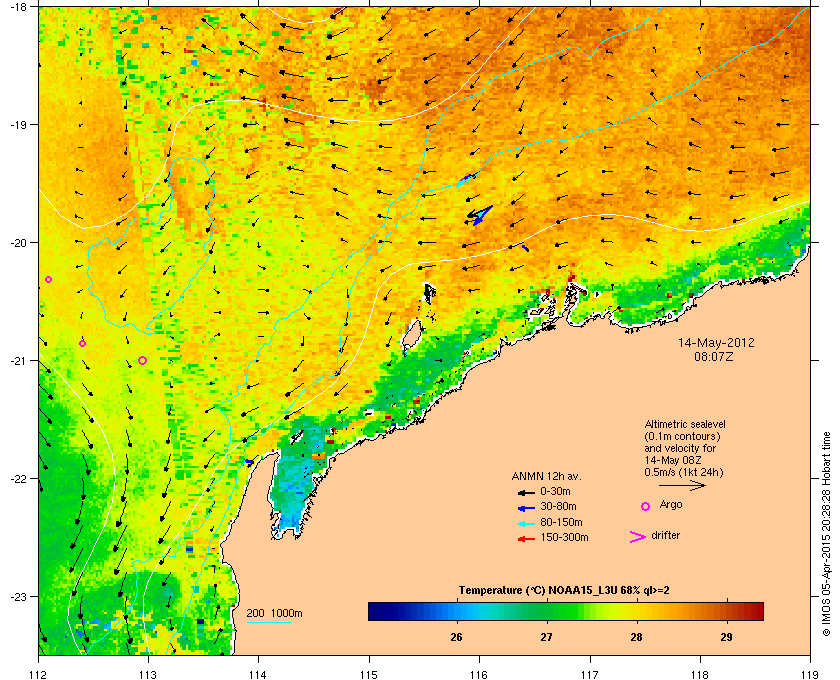Click the green 27 degree region of colorbar
This screenshot has width=840, height=680.
[547, 611]
